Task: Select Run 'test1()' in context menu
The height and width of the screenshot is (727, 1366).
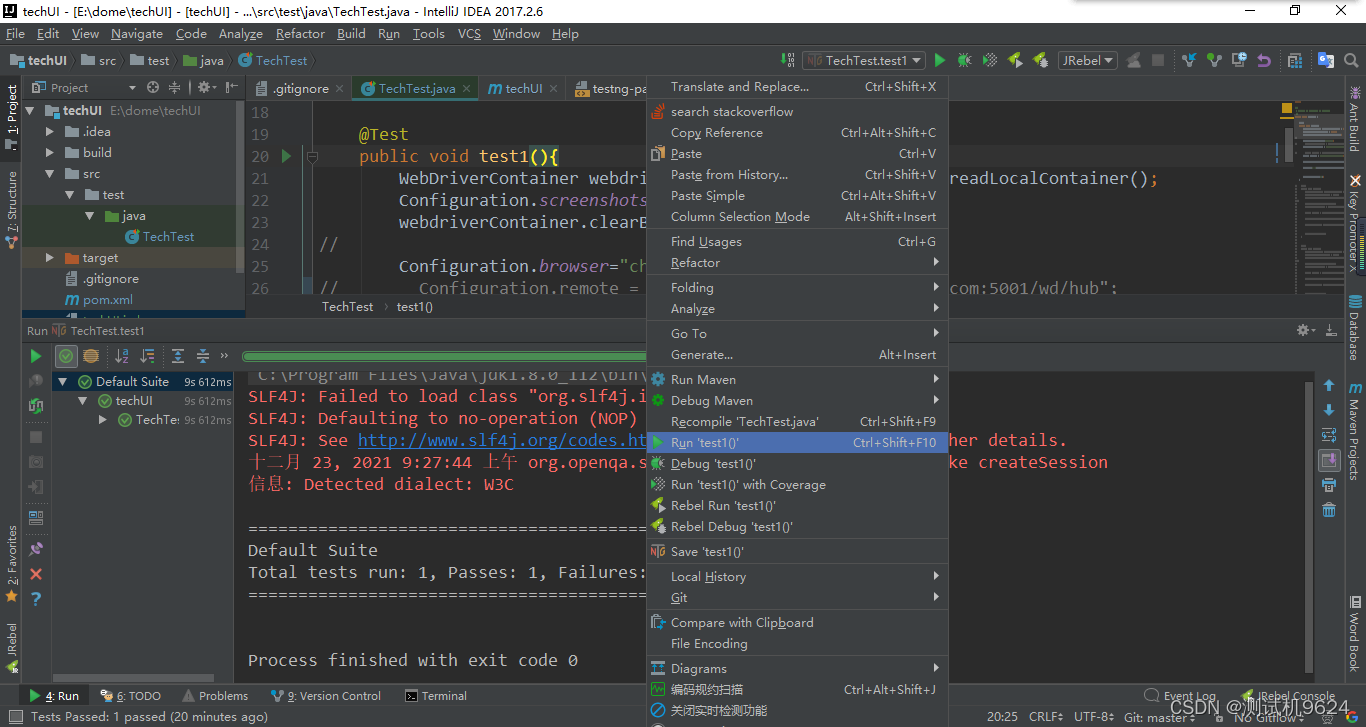Action: coord(797,443)
